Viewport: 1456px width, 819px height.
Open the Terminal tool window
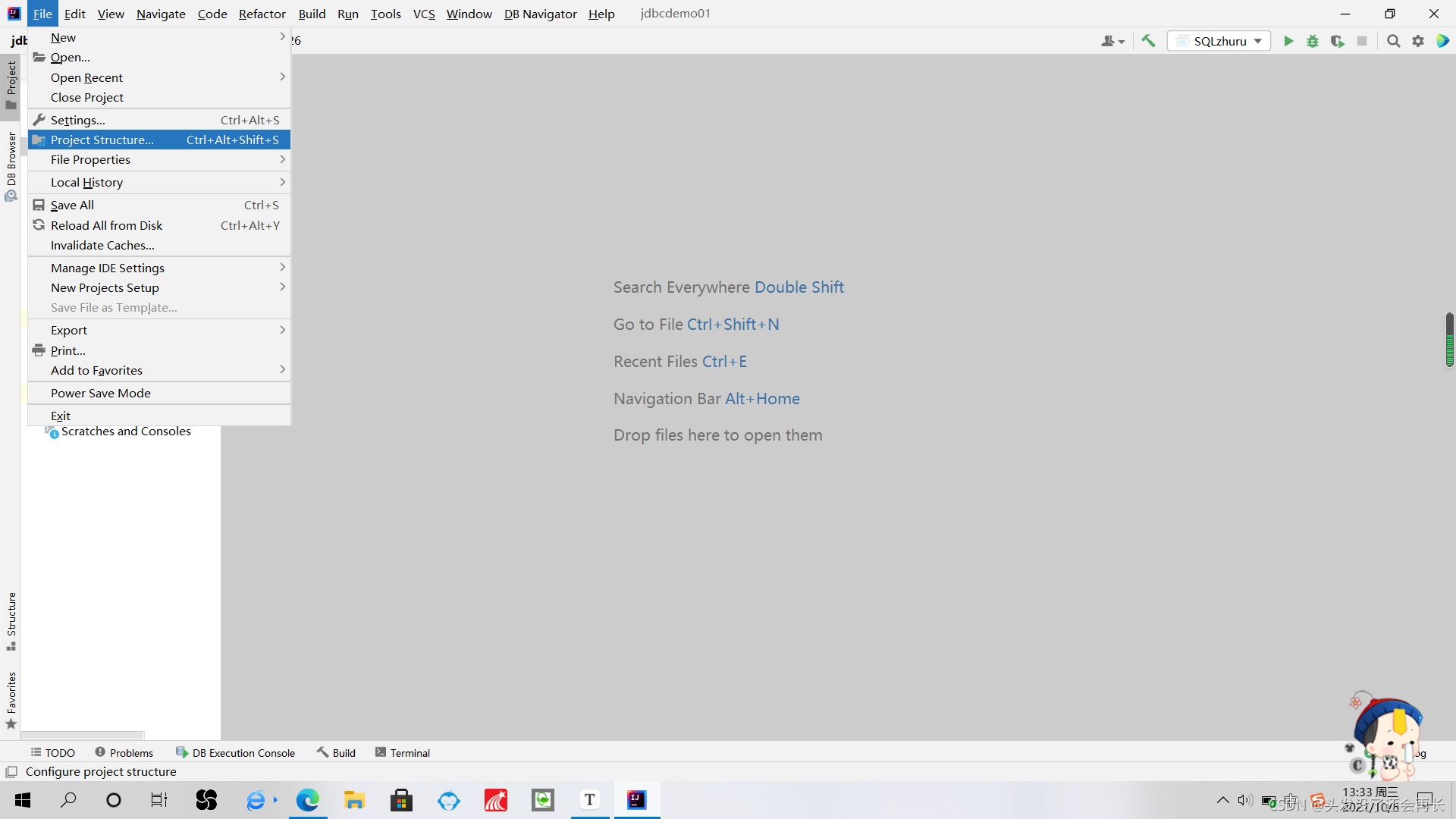(x=403, y=752)
